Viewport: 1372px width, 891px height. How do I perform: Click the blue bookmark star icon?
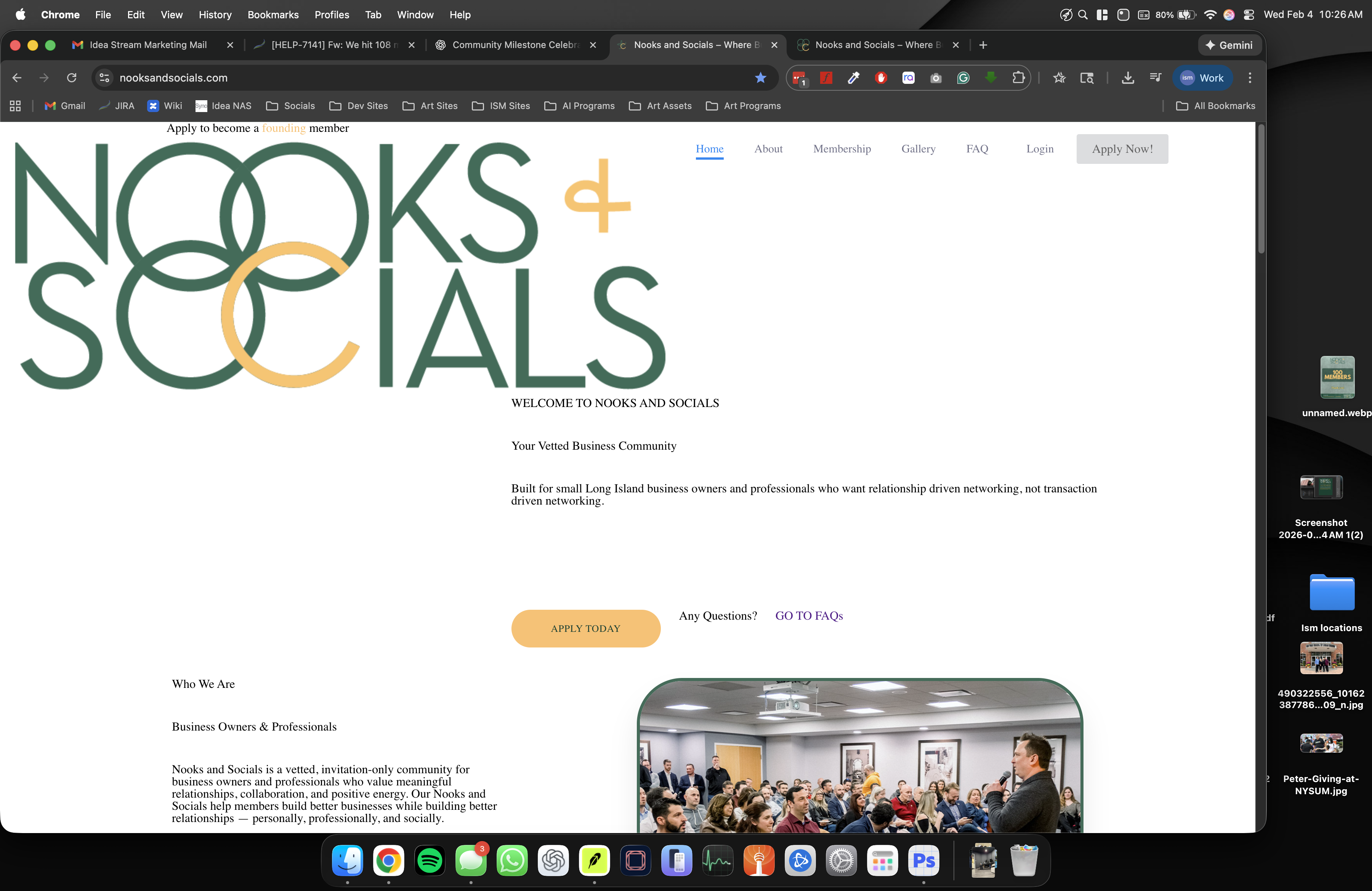click(760, 78)
